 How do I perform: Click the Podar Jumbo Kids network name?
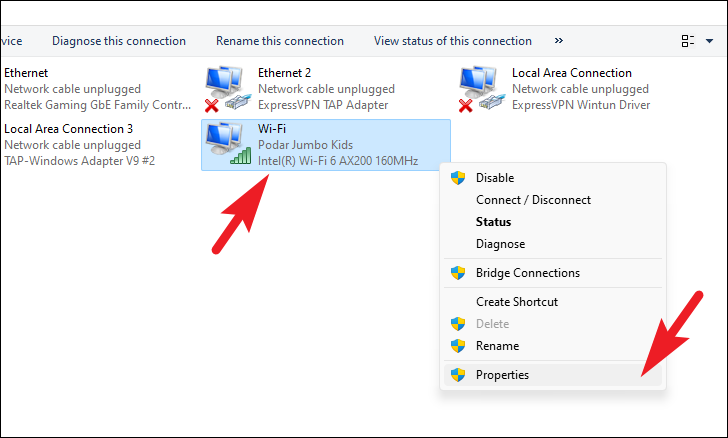tap(305, 145)
